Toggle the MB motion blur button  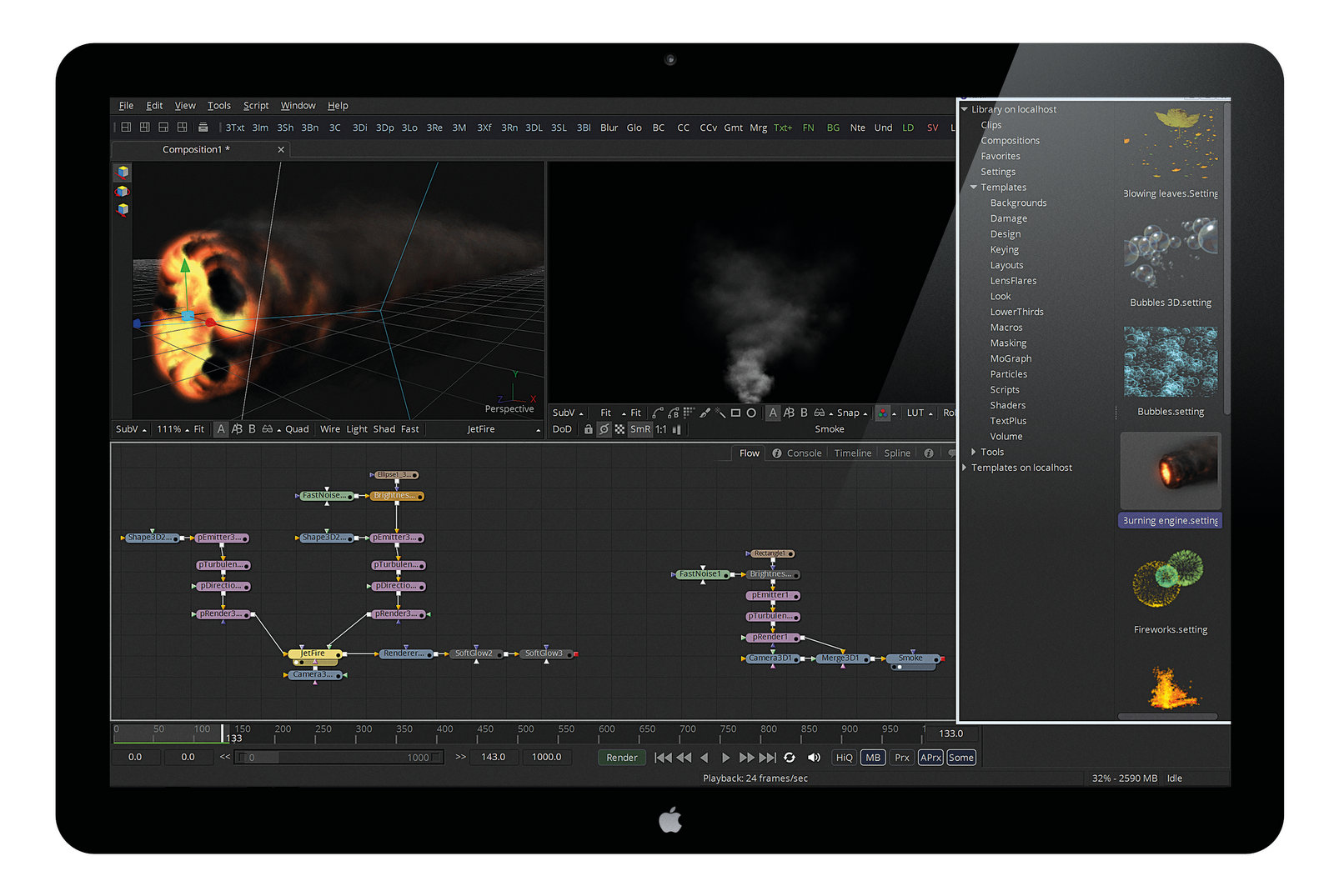(872, 758)
